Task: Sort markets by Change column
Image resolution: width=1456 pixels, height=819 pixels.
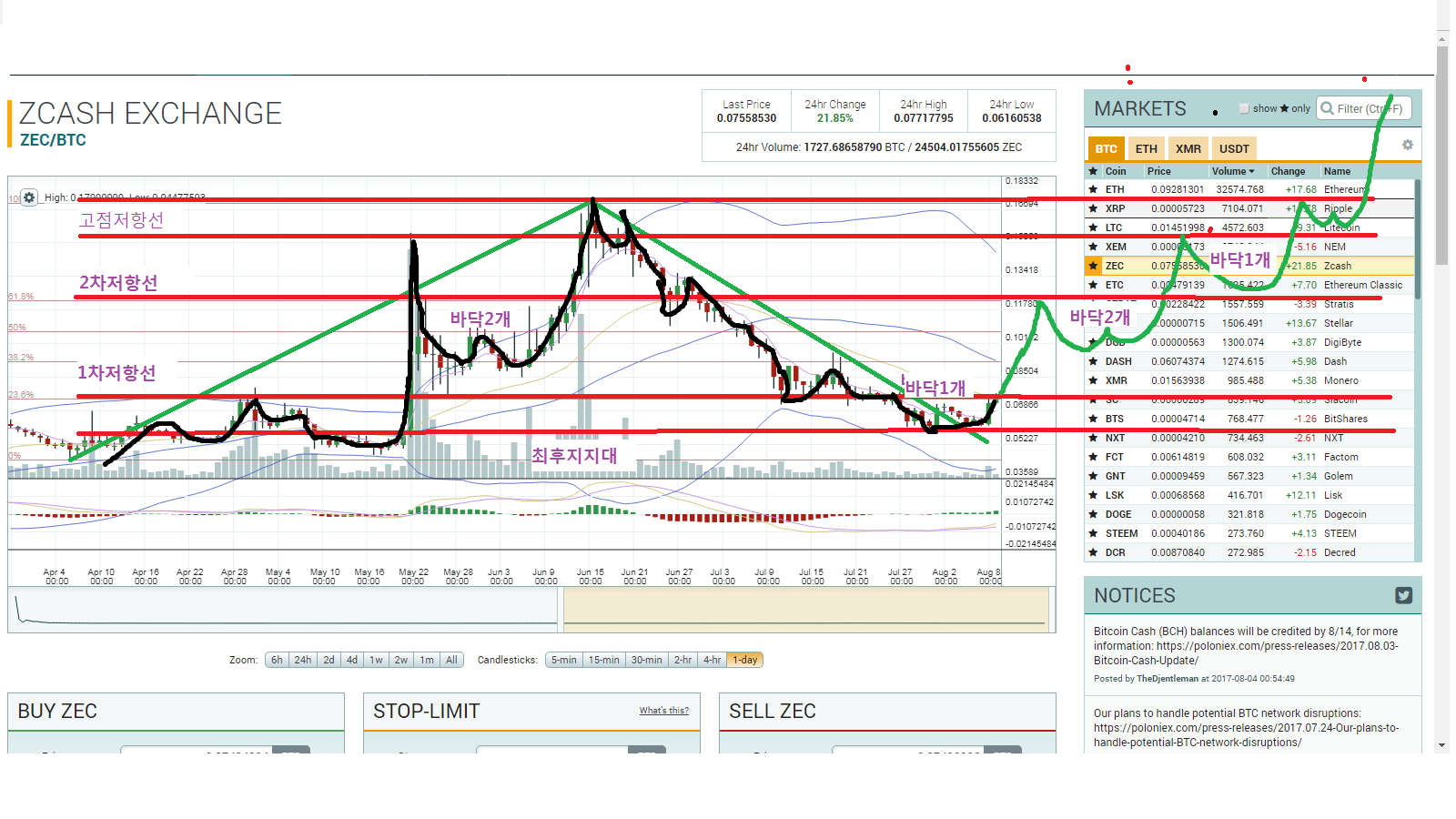Action: (1288, 171)
